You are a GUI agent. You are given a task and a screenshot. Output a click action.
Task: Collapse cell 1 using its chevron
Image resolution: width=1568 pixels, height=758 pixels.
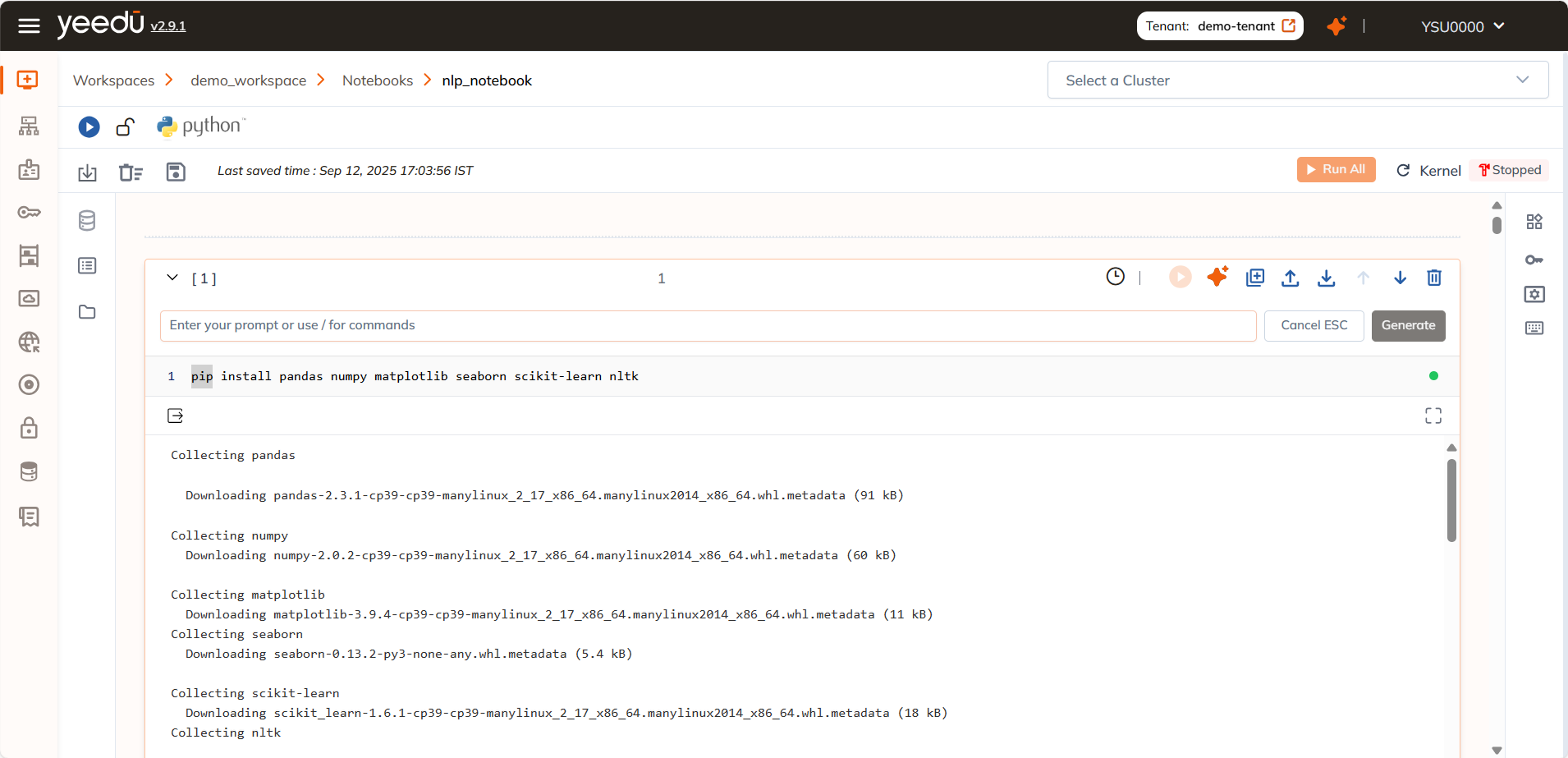pyautogui.click(x=172, y=278)
